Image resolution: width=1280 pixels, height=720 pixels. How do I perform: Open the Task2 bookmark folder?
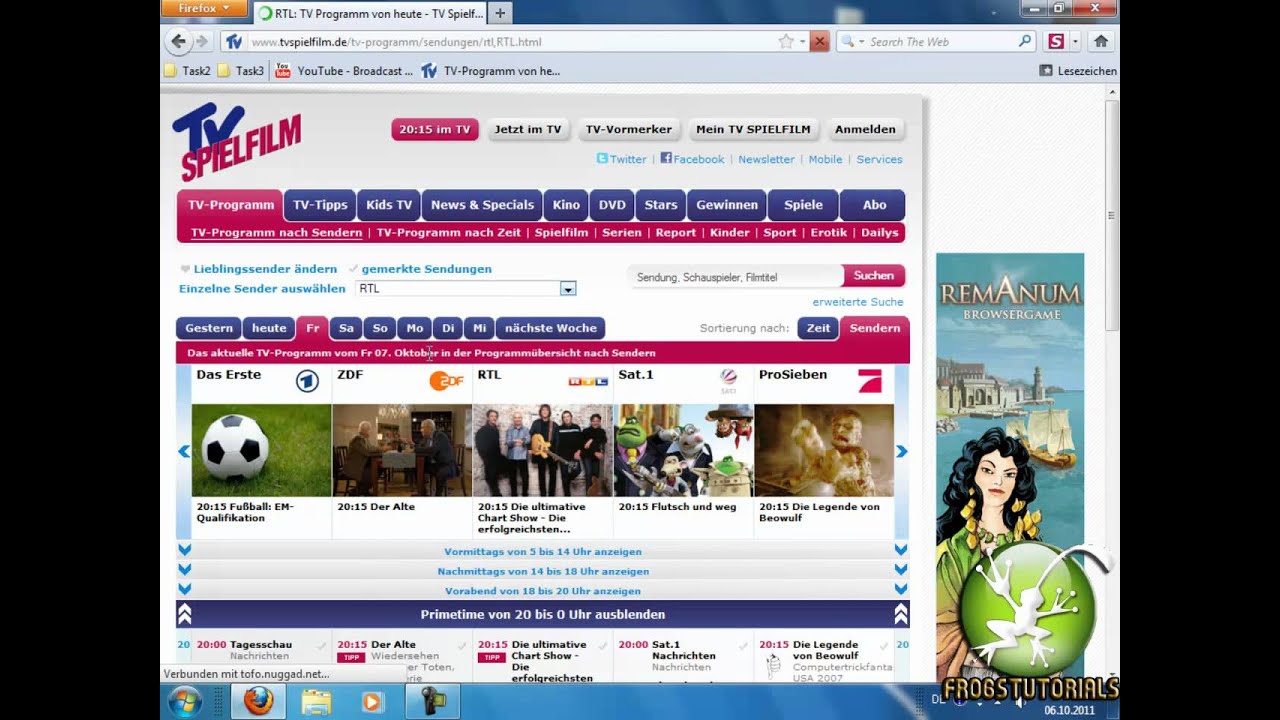pos(188,71)
